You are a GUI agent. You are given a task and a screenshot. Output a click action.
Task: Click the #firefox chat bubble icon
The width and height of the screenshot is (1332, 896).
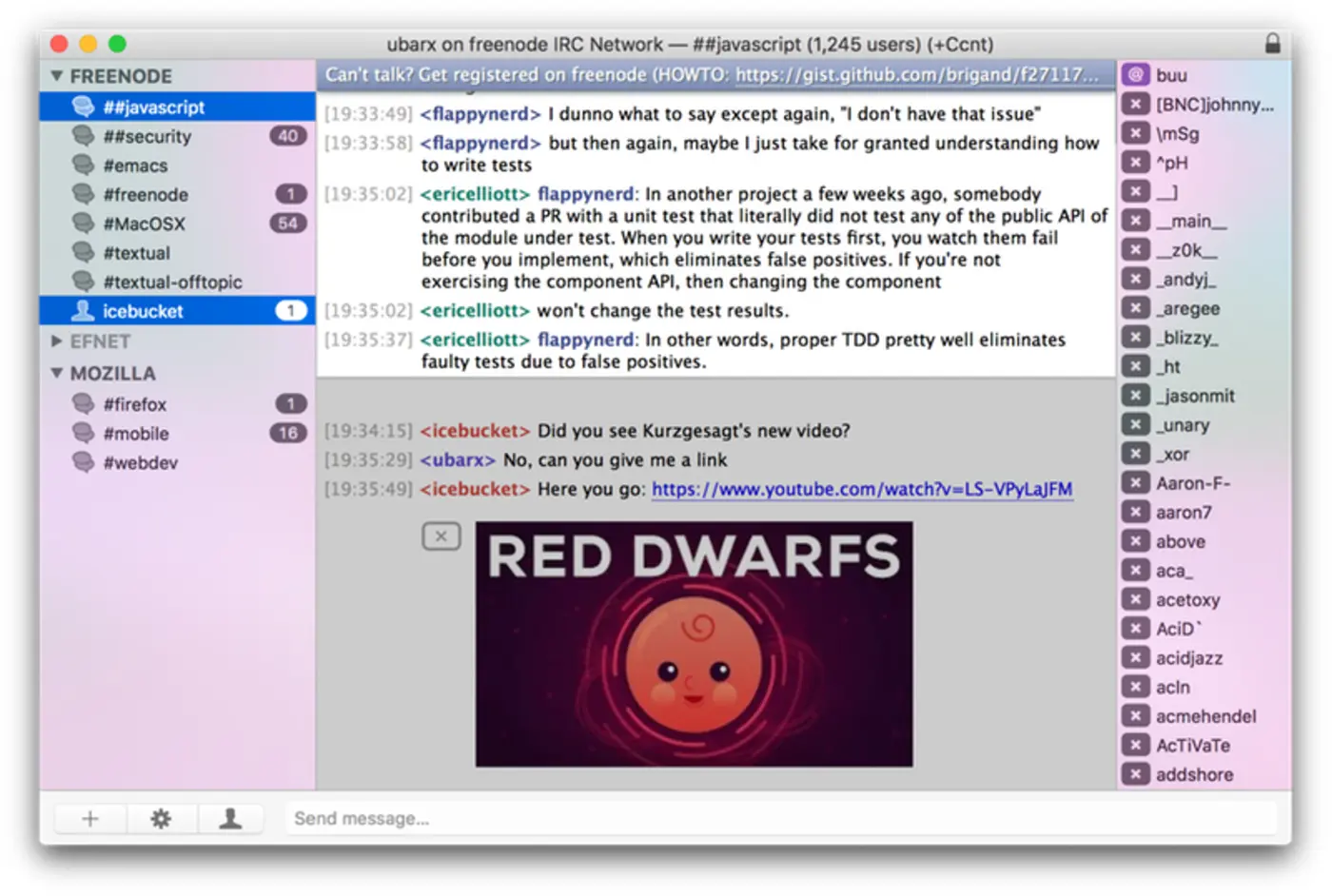tap(84, 404)
